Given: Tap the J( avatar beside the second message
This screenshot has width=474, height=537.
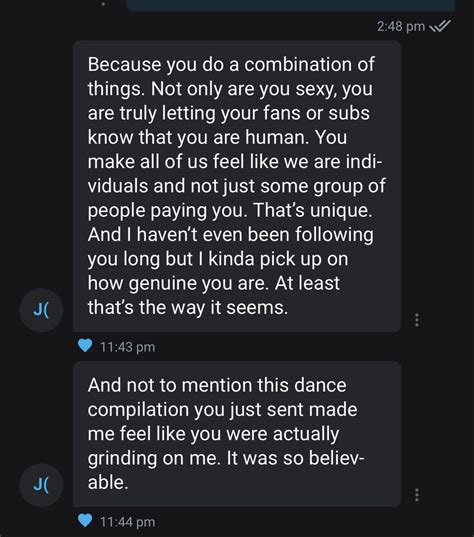Looking at the screenshot, I should (41, 485).
